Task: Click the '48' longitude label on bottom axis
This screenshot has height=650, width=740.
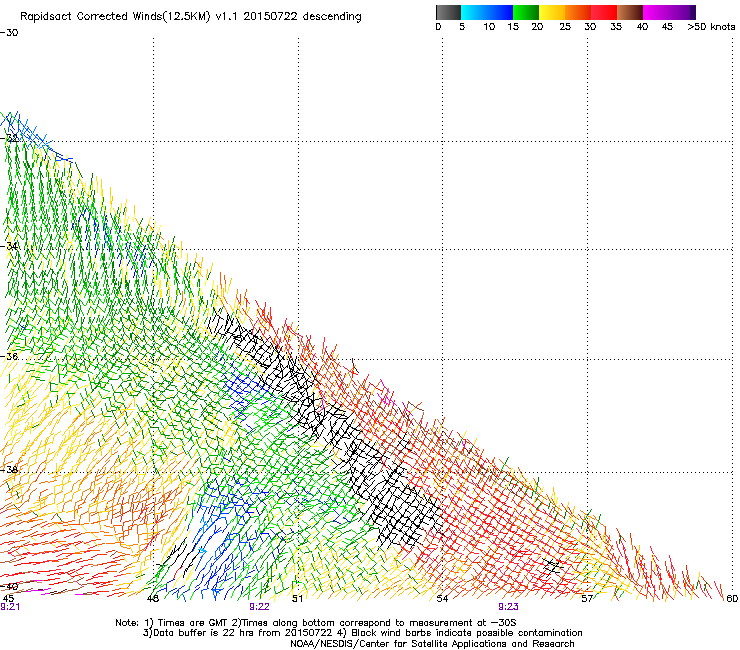Action: [x=153, y=599]
